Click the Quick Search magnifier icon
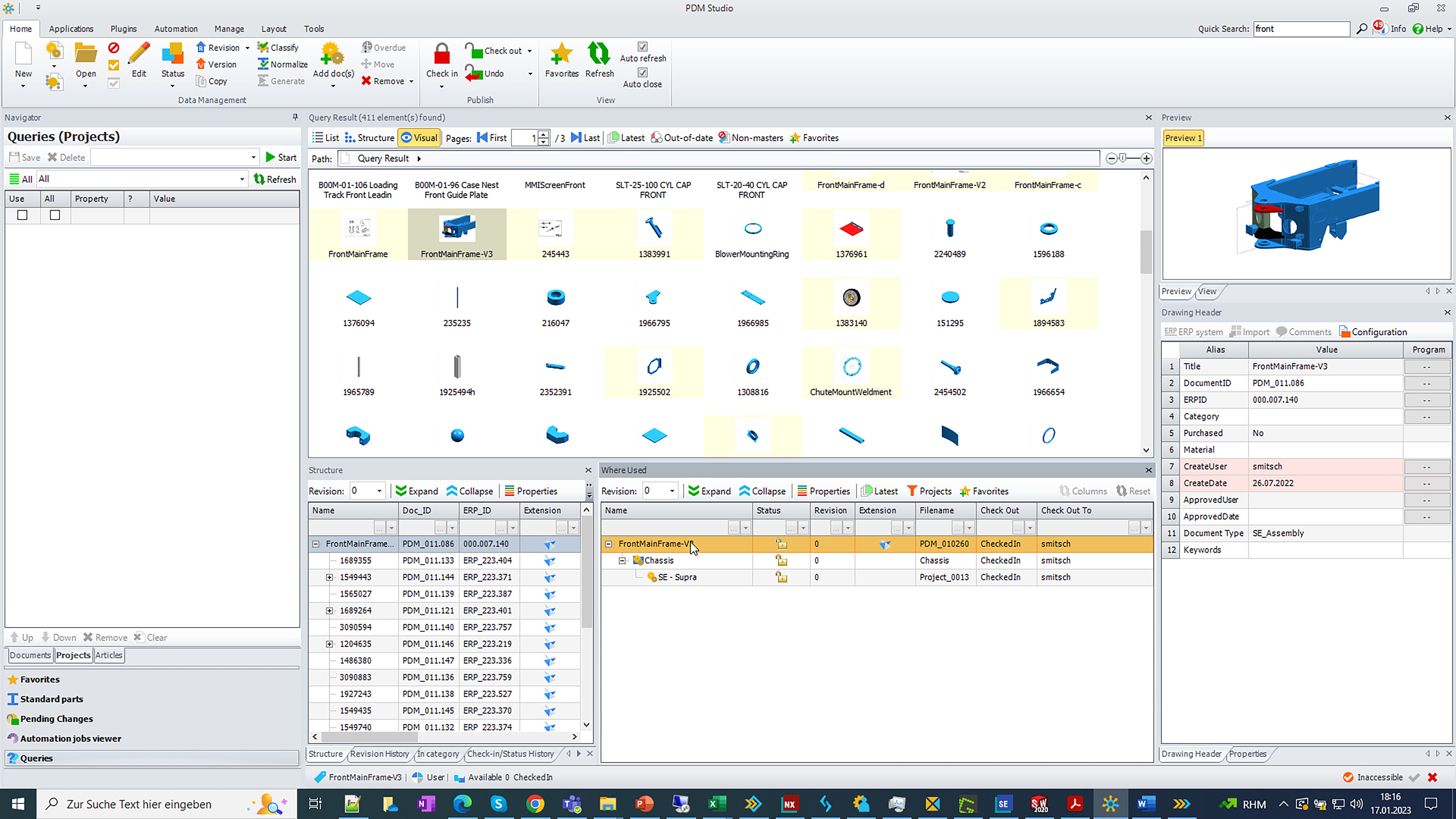 coord(1362,29)
